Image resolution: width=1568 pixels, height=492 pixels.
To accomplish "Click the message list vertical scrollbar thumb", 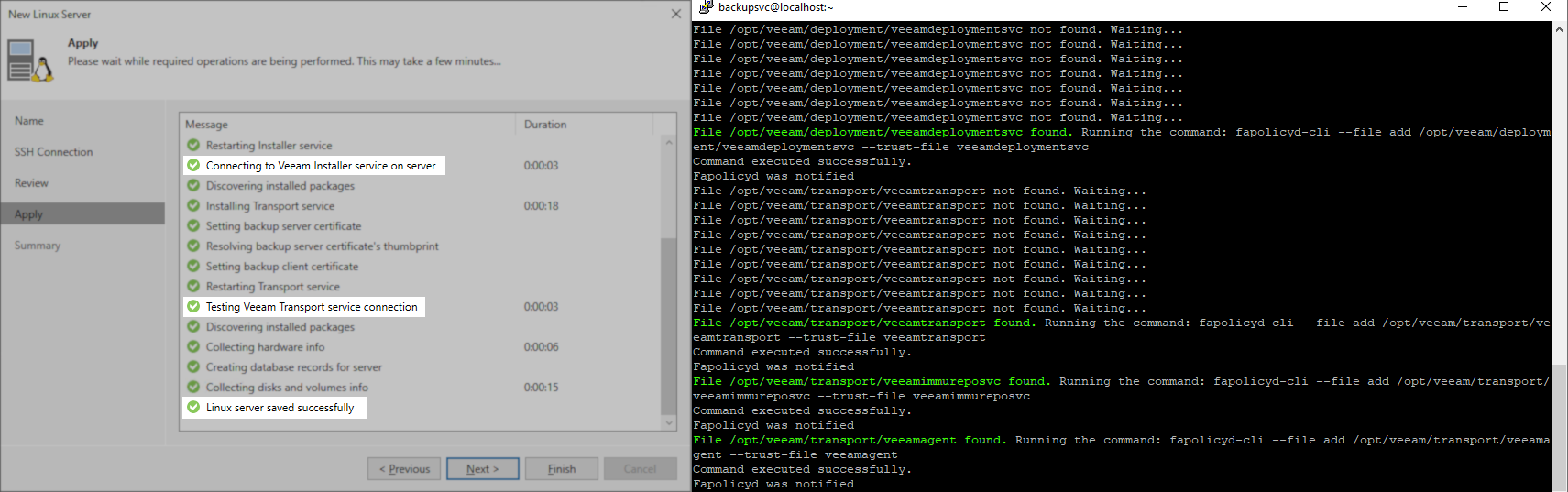I will [668, 325].
